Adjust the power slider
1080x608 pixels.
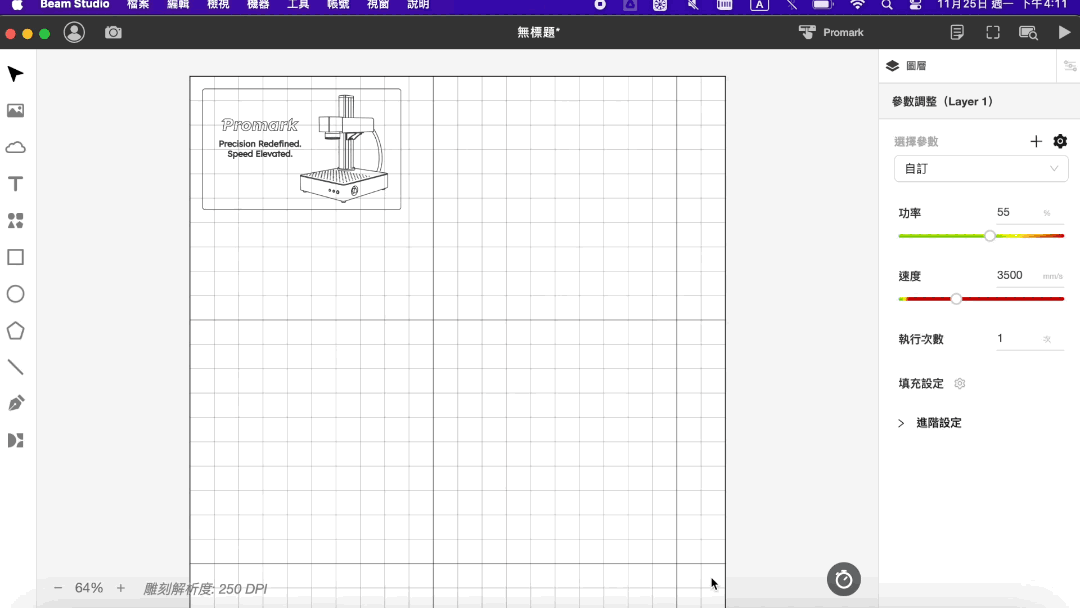990,235
